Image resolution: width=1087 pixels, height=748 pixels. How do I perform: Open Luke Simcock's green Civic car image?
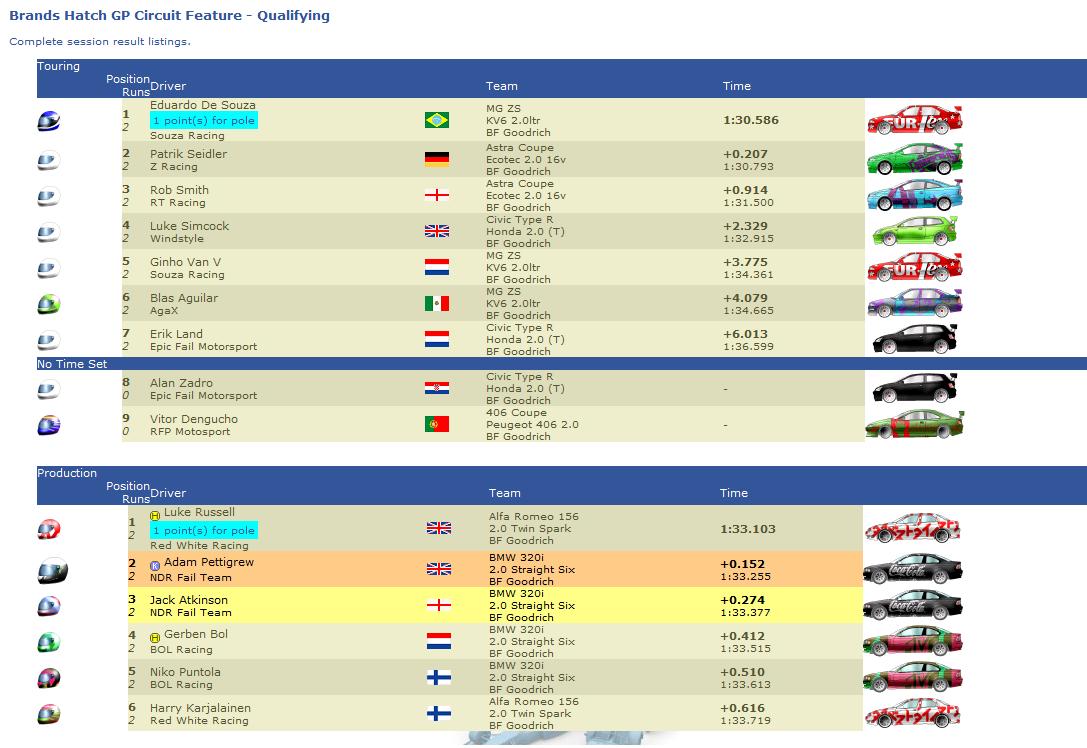915,231
